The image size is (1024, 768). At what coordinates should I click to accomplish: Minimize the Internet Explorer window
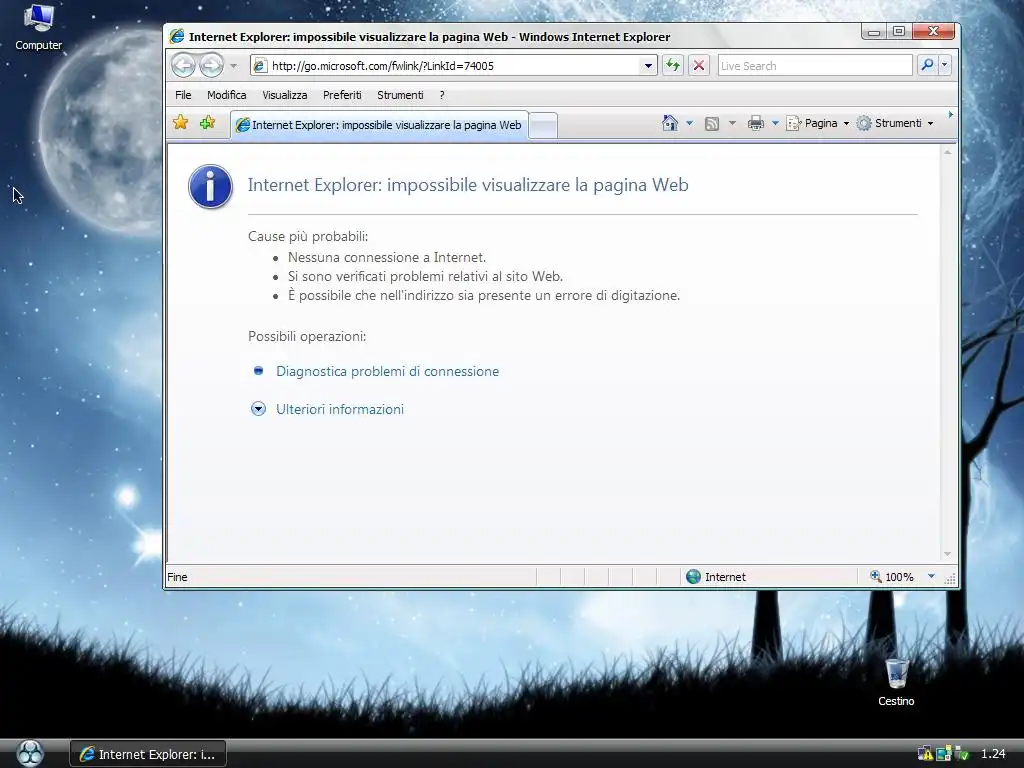(x=874, y=31)
